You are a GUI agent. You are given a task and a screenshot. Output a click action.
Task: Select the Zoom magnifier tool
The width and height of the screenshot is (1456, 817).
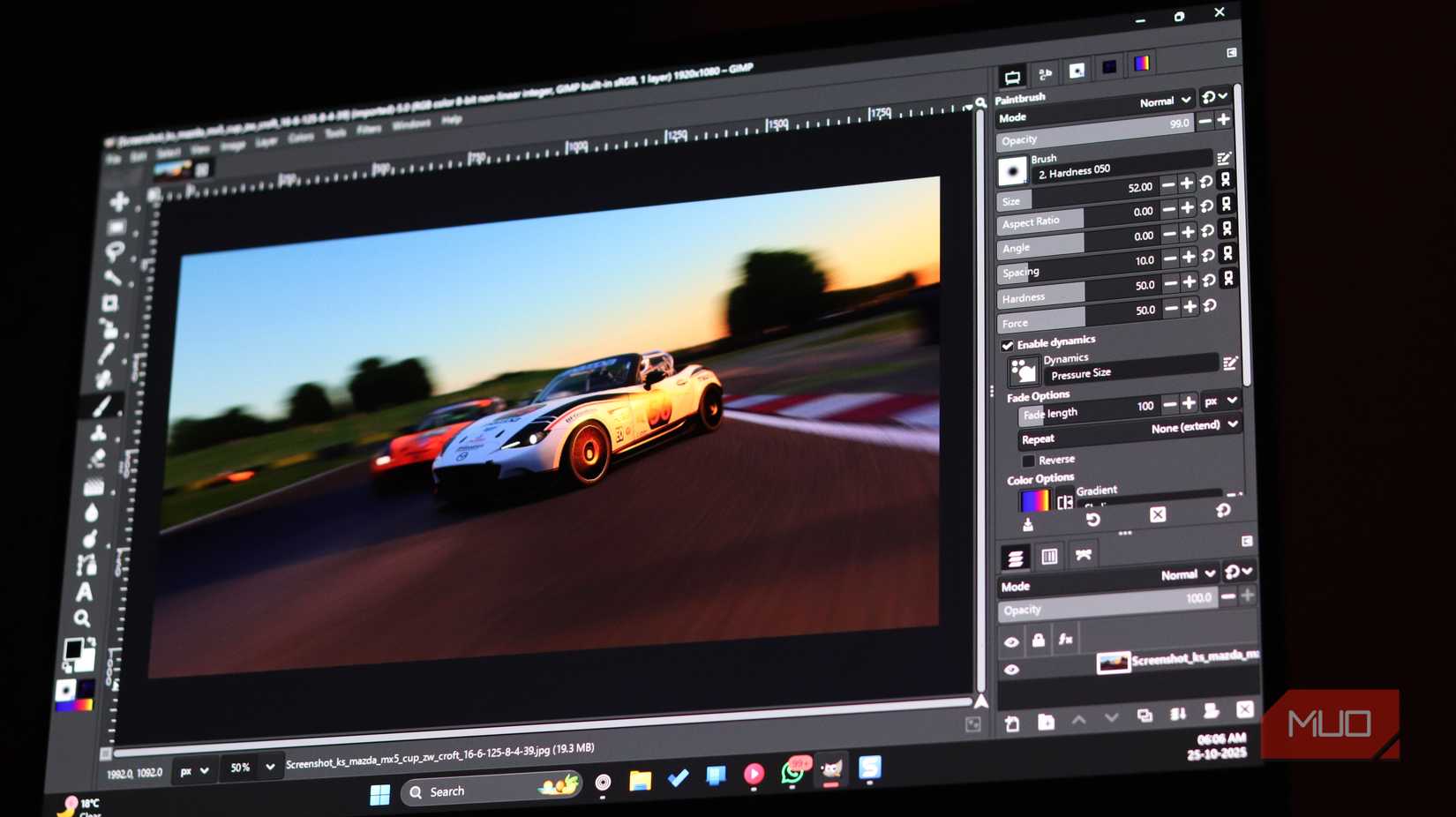(x=82, y=619)
